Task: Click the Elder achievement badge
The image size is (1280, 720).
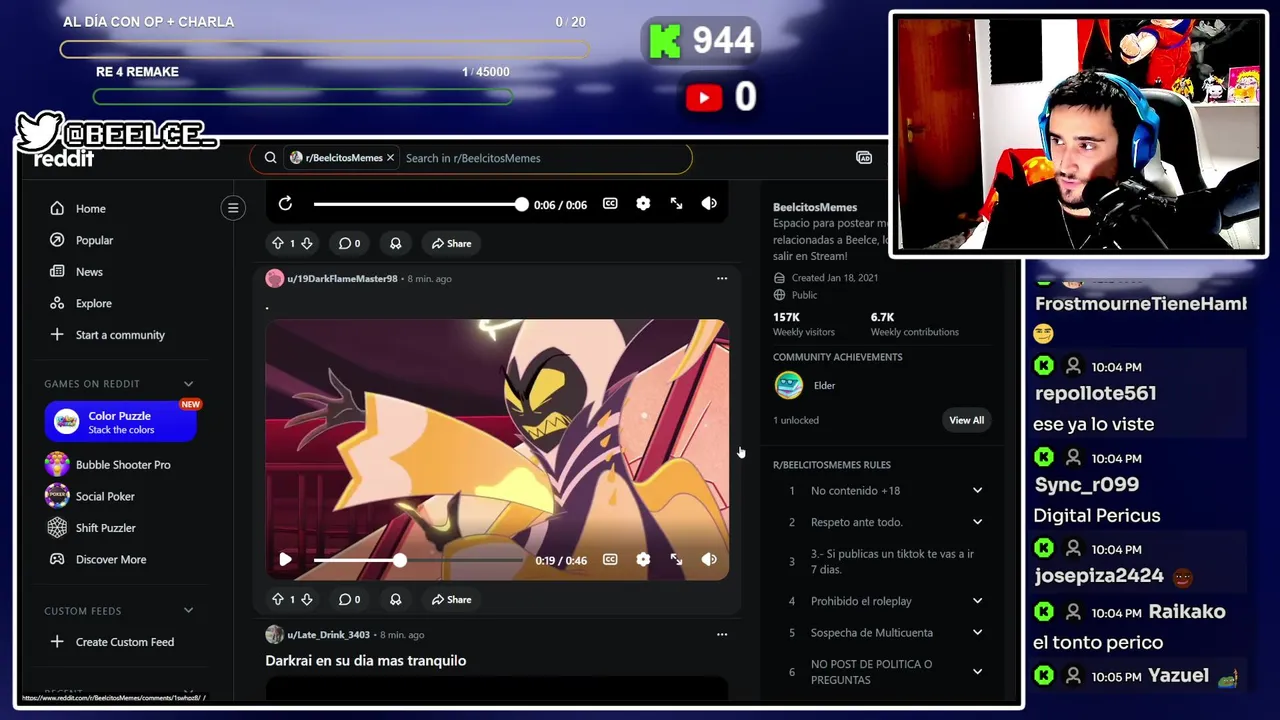Action: coord(789,385)
